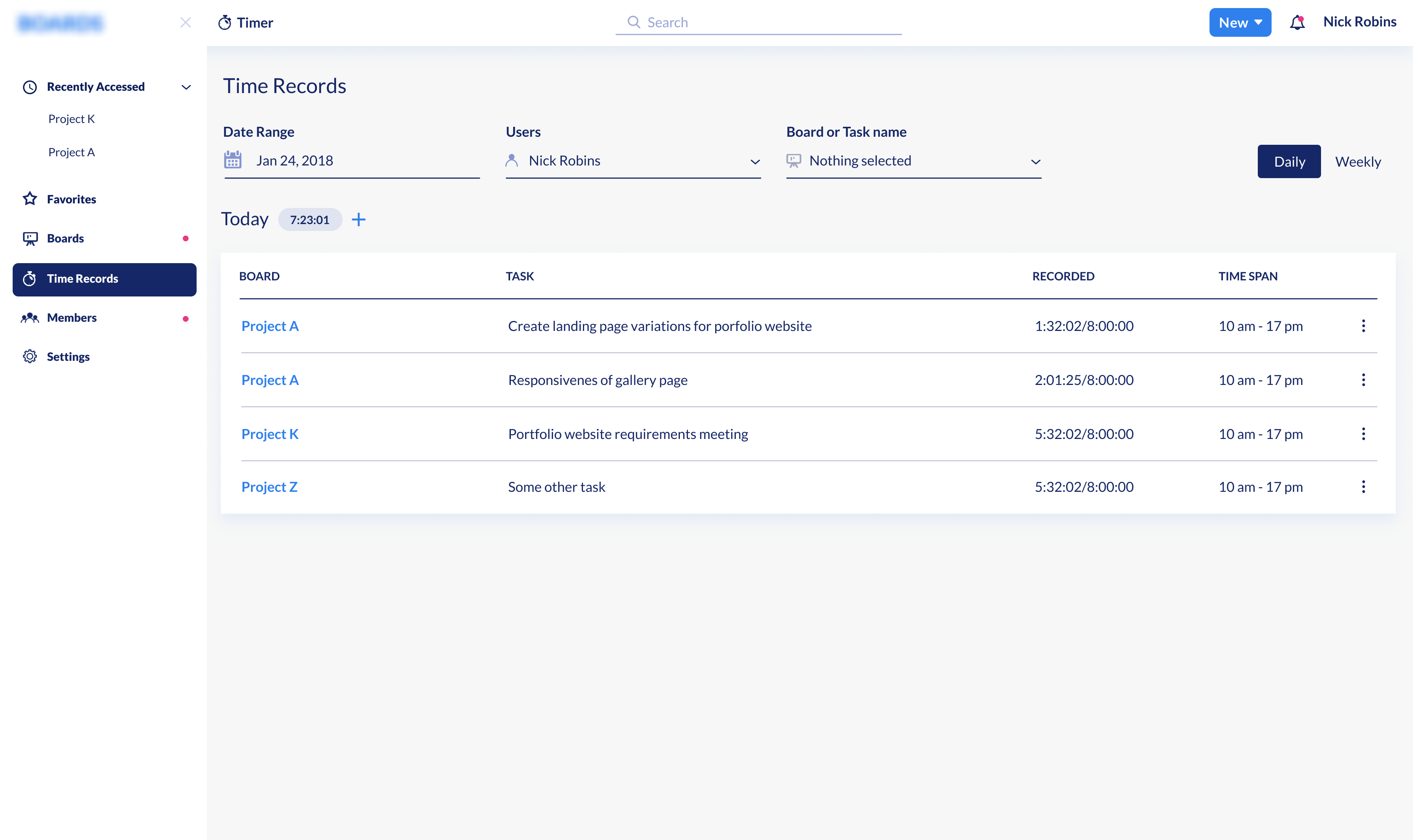Click the Boards presentation icon
1413x840 pixels.
pyautogui.click(x=30, y=239)
